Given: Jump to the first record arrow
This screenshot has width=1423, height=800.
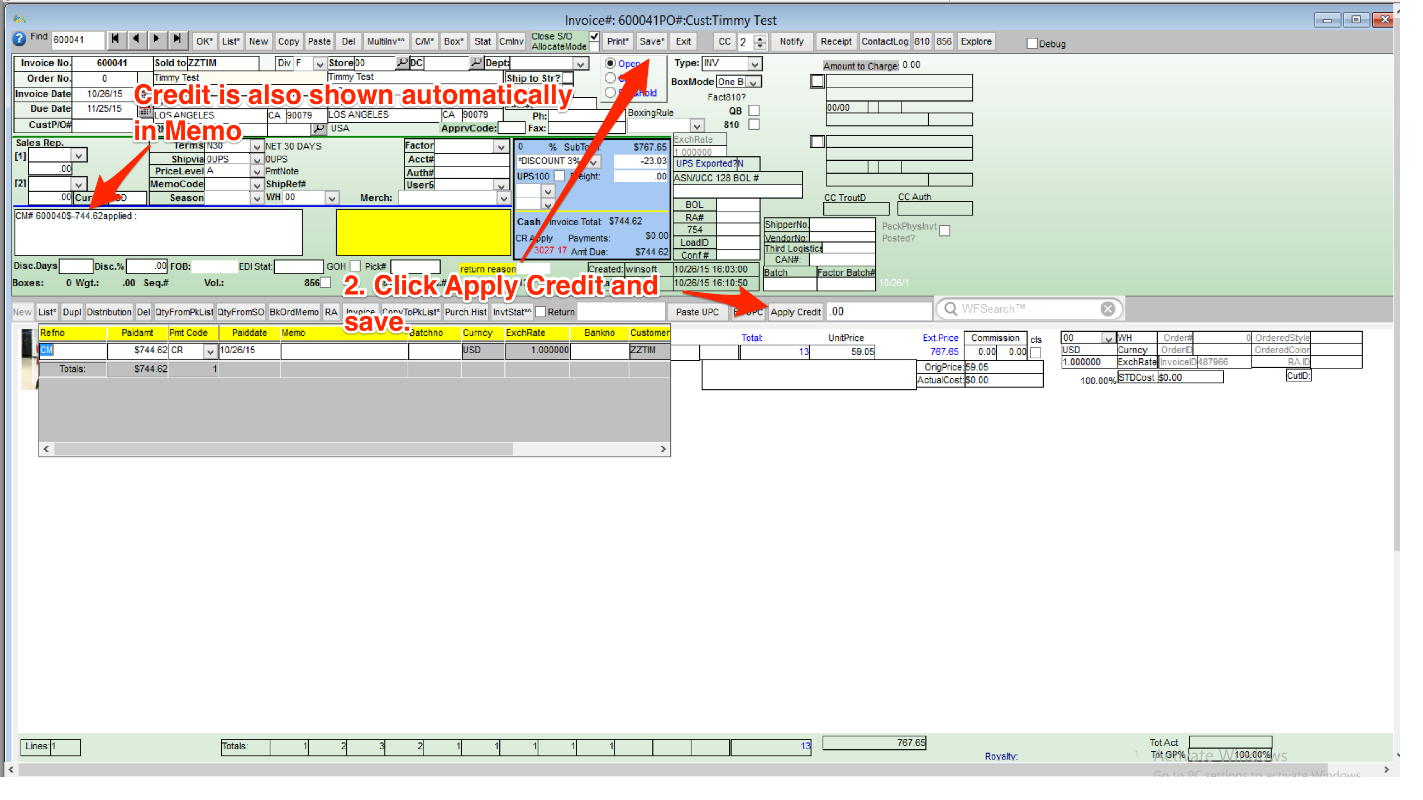Looking at the screenshot, I should (117, 40).
